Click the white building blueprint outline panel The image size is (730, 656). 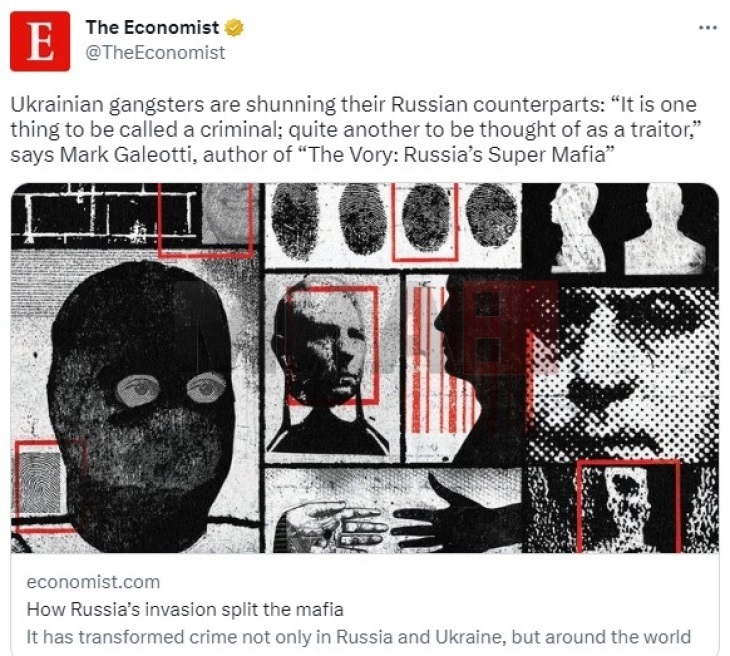click(x=107, y=215)
